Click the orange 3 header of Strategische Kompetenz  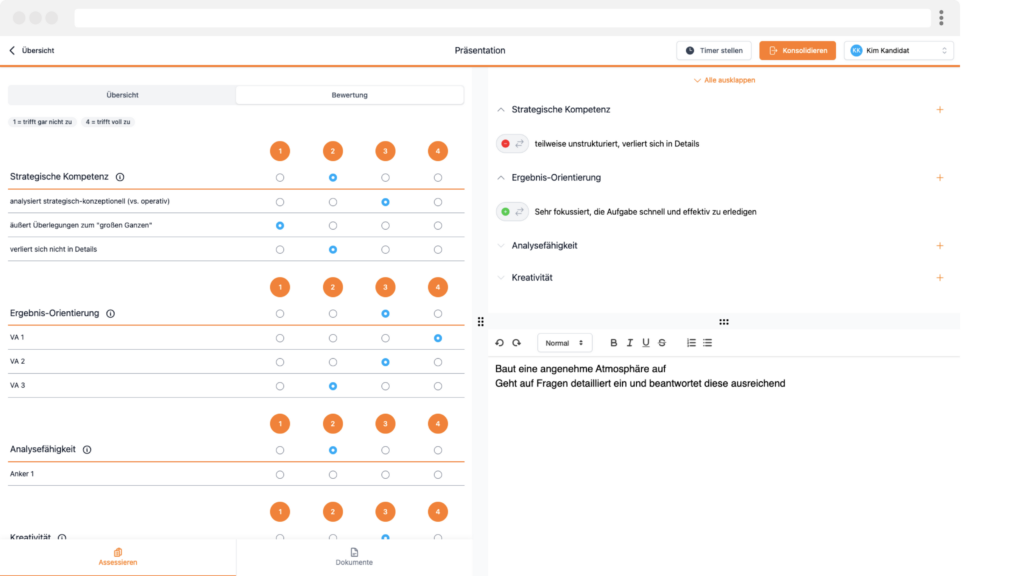(385, 151)
